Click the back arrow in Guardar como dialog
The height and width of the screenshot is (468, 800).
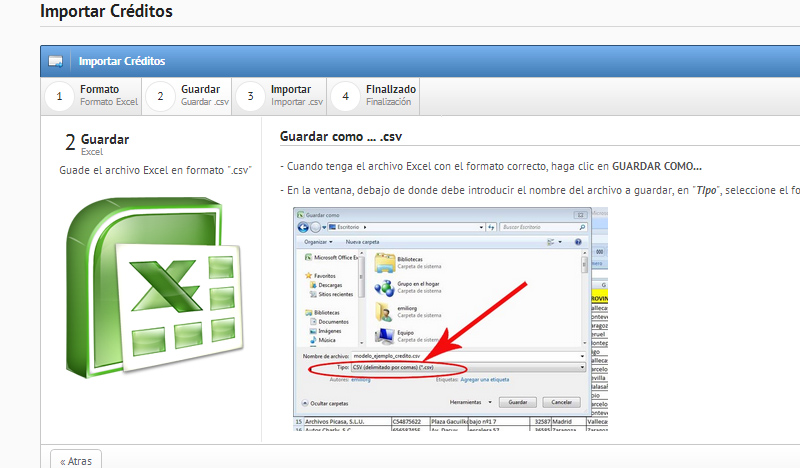click(304, 227)
